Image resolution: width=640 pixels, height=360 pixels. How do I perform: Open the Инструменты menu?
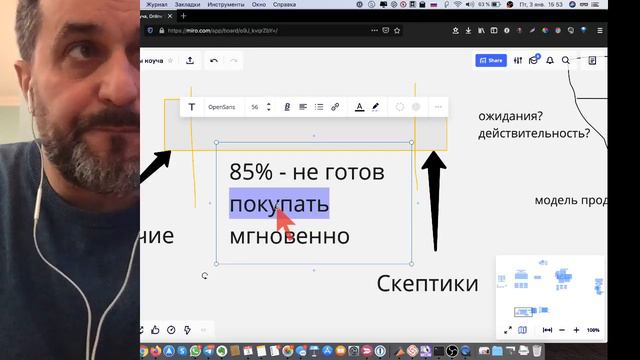tap(226, 4)
